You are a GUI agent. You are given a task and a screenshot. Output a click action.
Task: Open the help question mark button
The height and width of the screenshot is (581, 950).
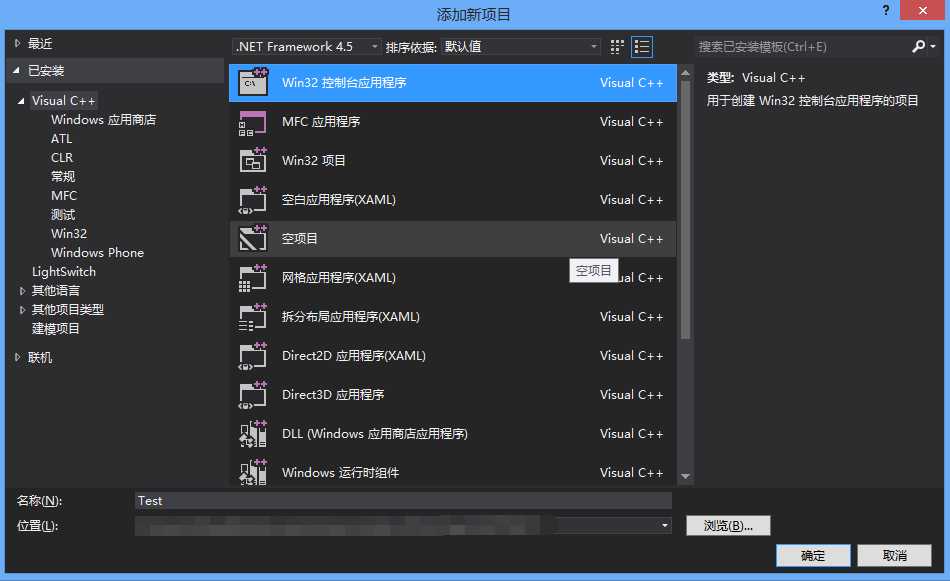tap(886, 10)
